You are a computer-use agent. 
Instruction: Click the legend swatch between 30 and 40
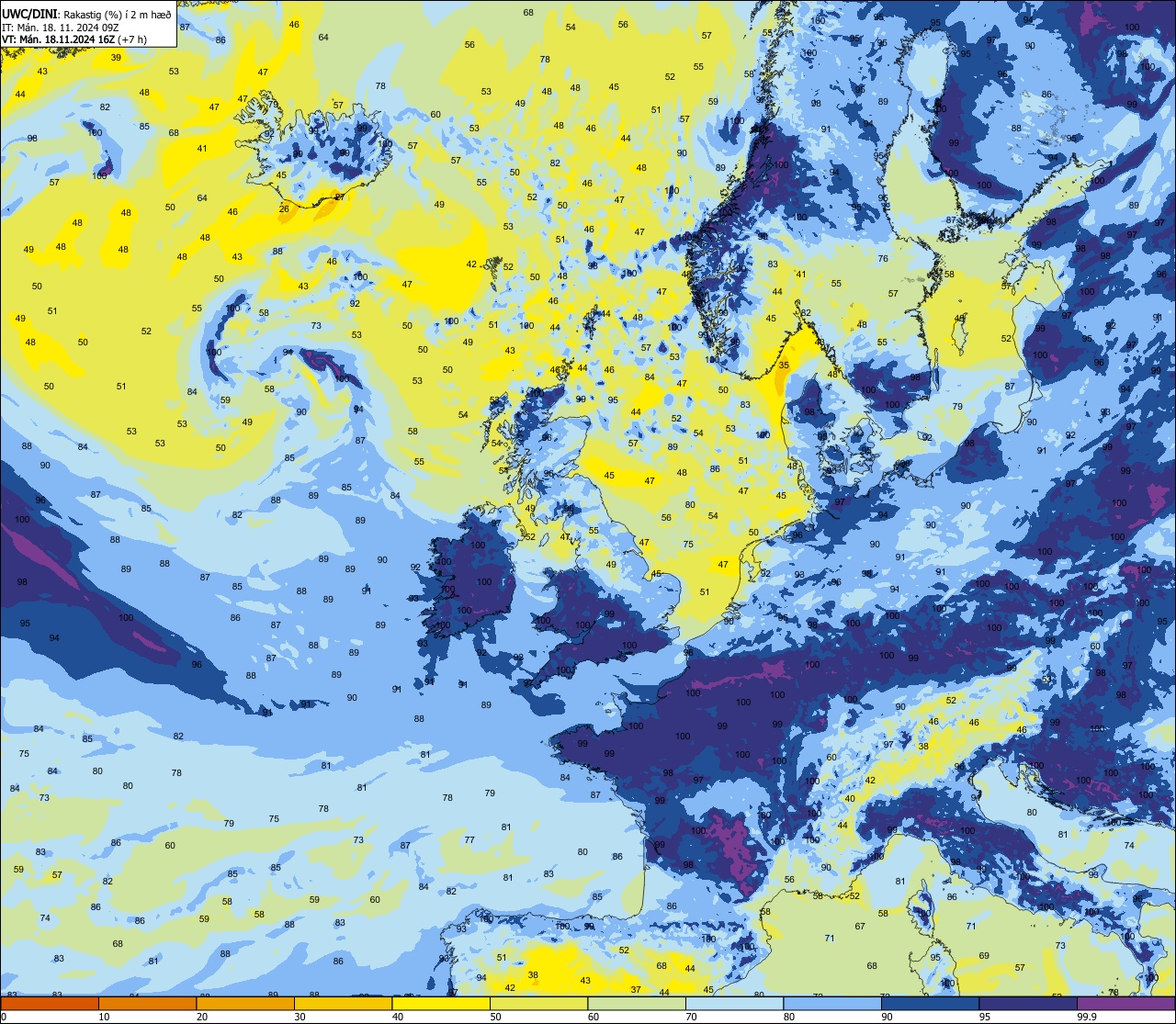[x=343, y=1003]
